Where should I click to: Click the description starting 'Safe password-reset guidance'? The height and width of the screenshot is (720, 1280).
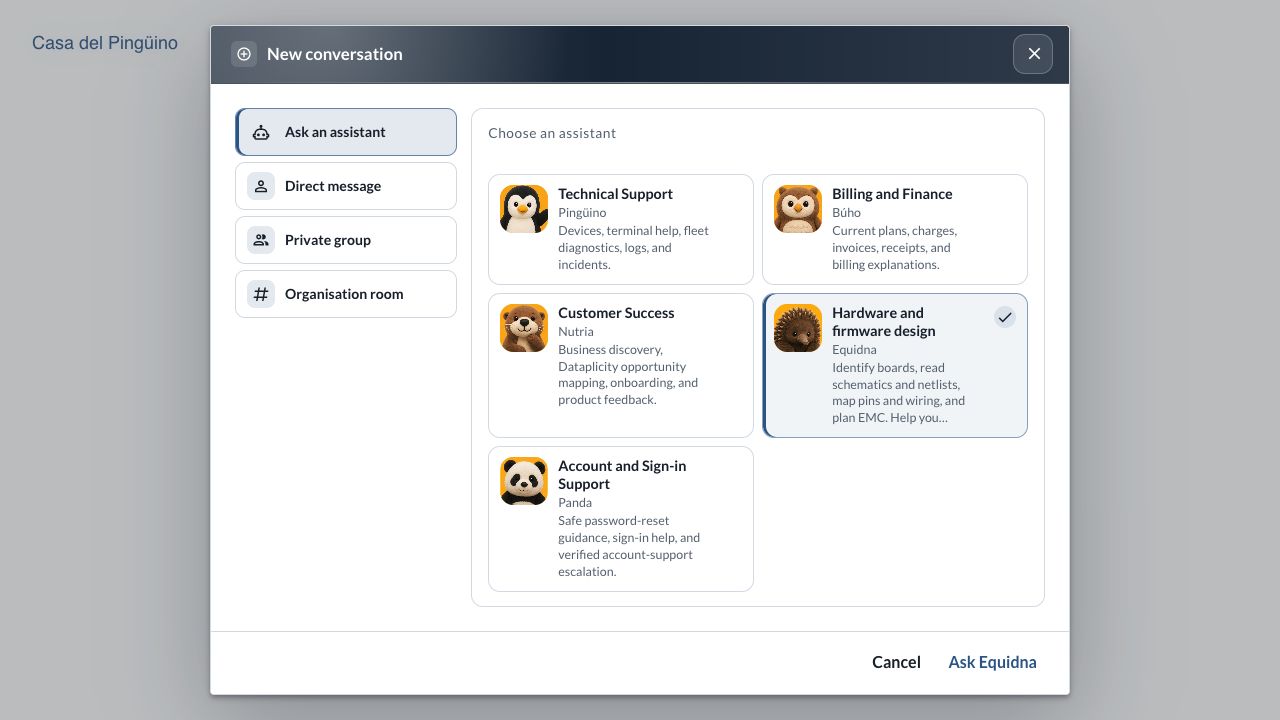coord(629,546)
